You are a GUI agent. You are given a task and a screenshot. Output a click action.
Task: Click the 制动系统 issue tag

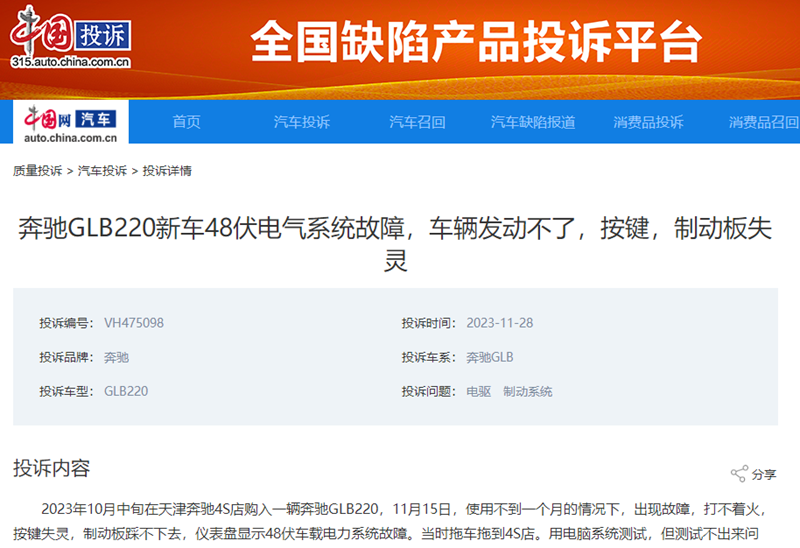(528, 391)
